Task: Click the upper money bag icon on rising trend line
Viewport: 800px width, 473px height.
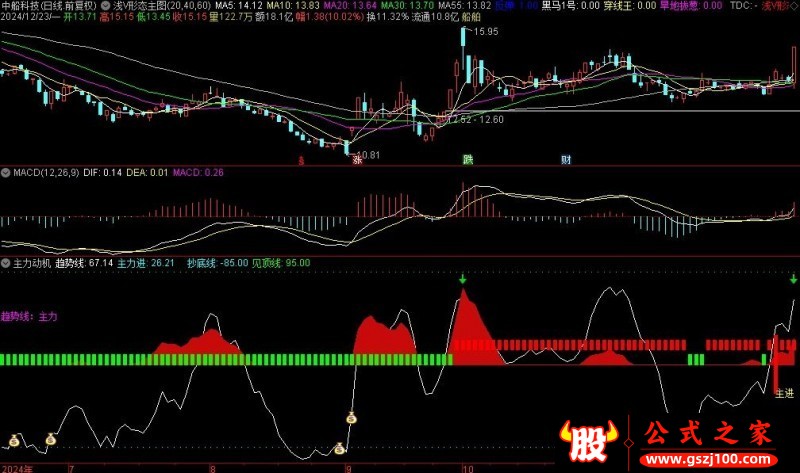Action: point(352,418)
